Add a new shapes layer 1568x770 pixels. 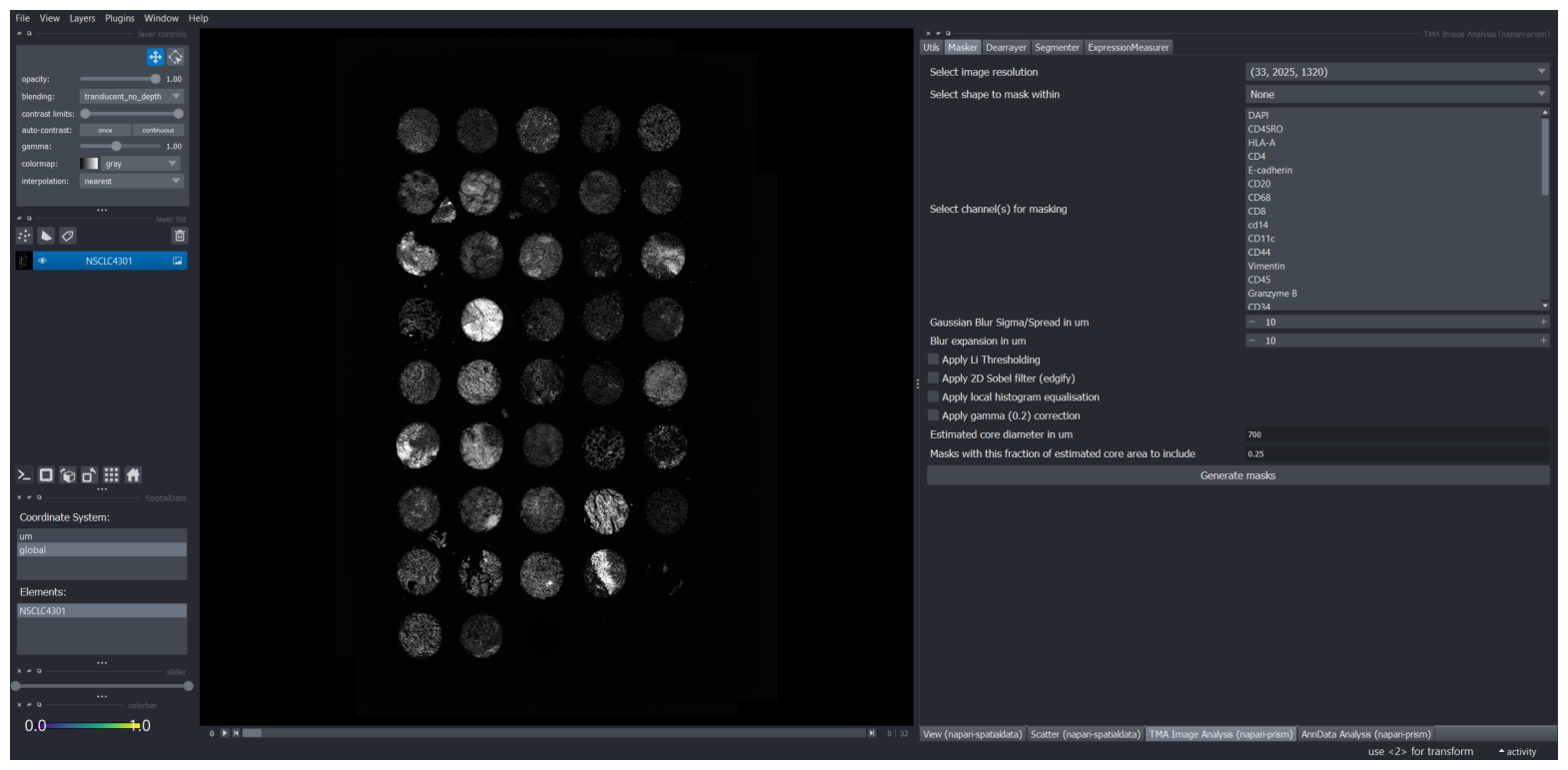click(46, 236)
